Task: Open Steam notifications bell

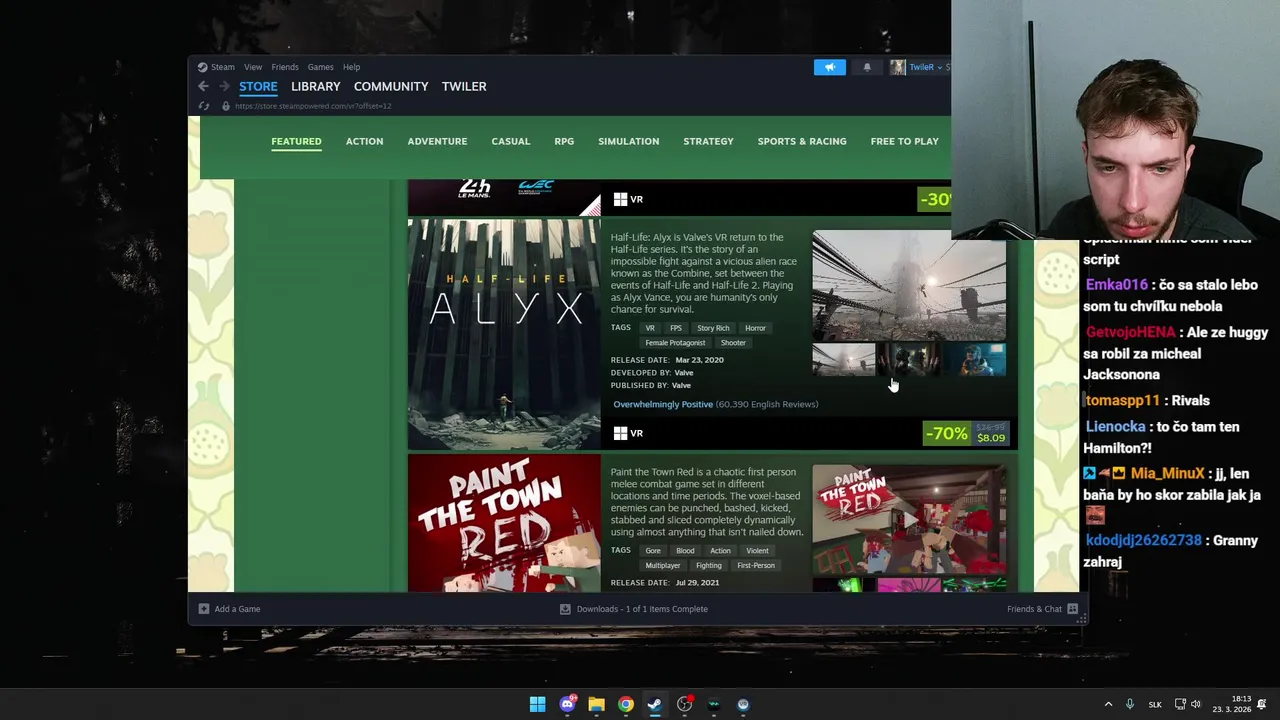Action: 867,67
